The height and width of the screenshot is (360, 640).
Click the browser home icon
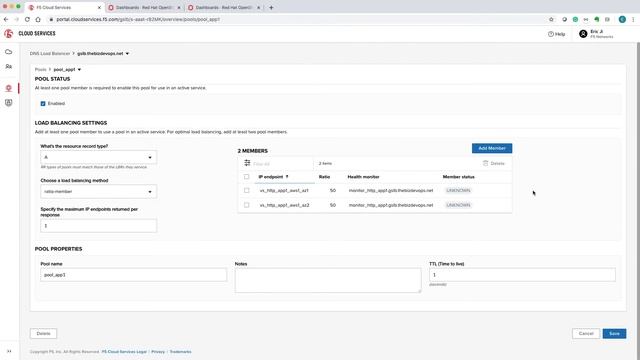[x=38, y=19]
